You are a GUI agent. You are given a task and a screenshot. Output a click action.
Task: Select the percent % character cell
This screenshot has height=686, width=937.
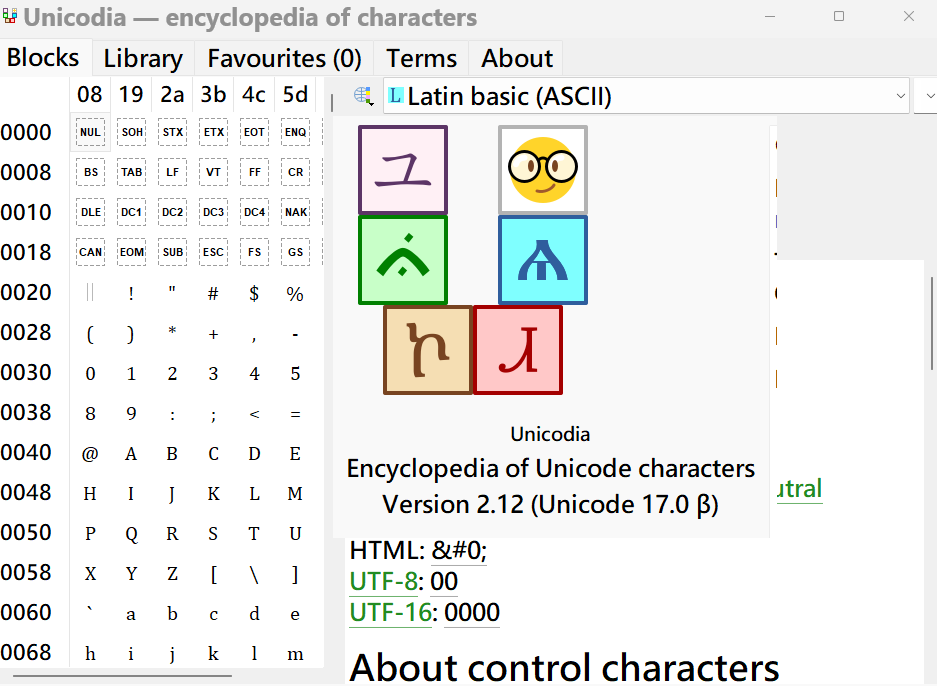coord(295,292)
